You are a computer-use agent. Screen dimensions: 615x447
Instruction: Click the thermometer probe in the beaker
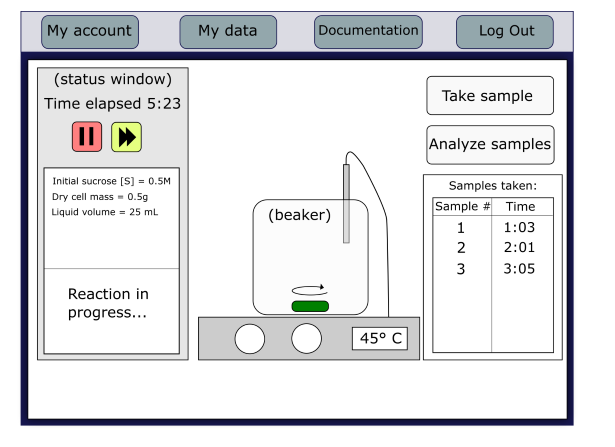346,203
